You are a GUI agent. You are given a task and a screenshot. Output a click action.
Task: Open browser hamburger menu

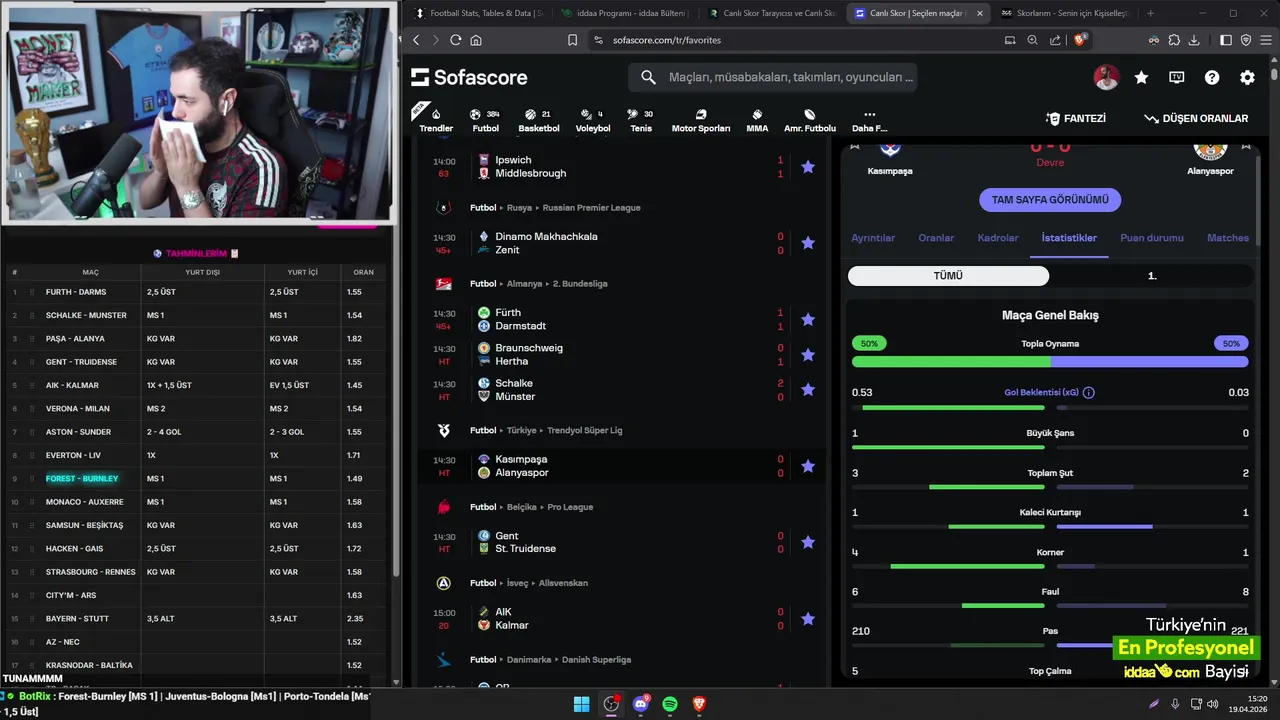point(1265,40)
